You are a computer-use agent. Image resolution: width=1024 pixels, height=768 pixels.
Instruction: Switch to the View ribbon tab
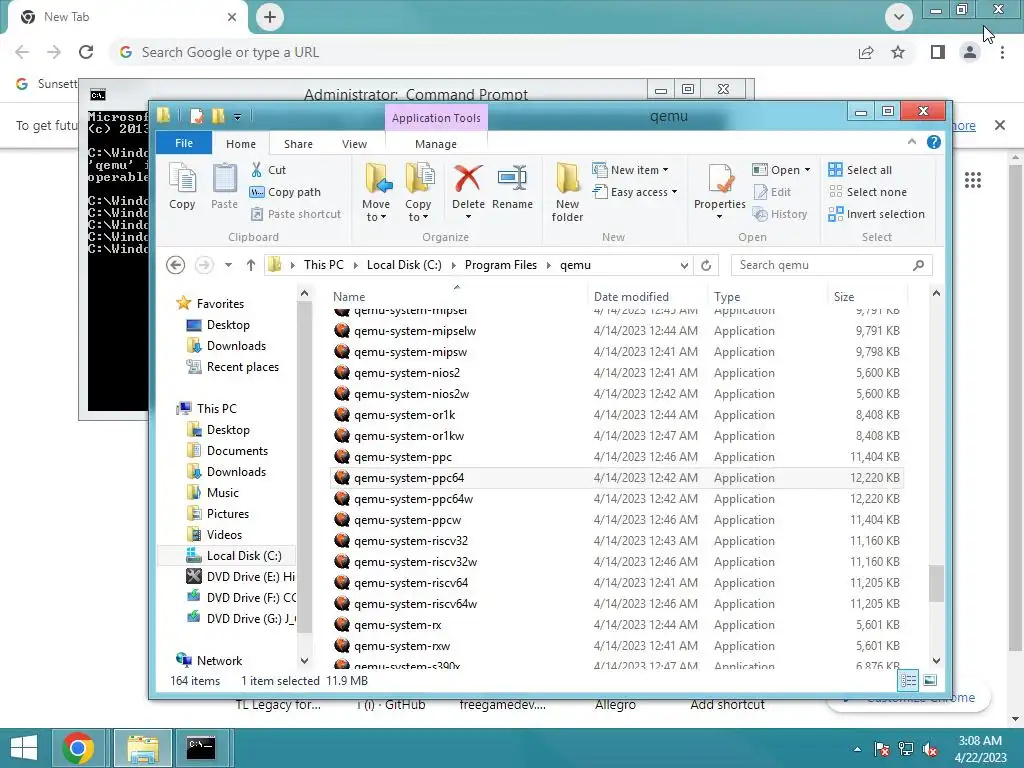(355, 144)
